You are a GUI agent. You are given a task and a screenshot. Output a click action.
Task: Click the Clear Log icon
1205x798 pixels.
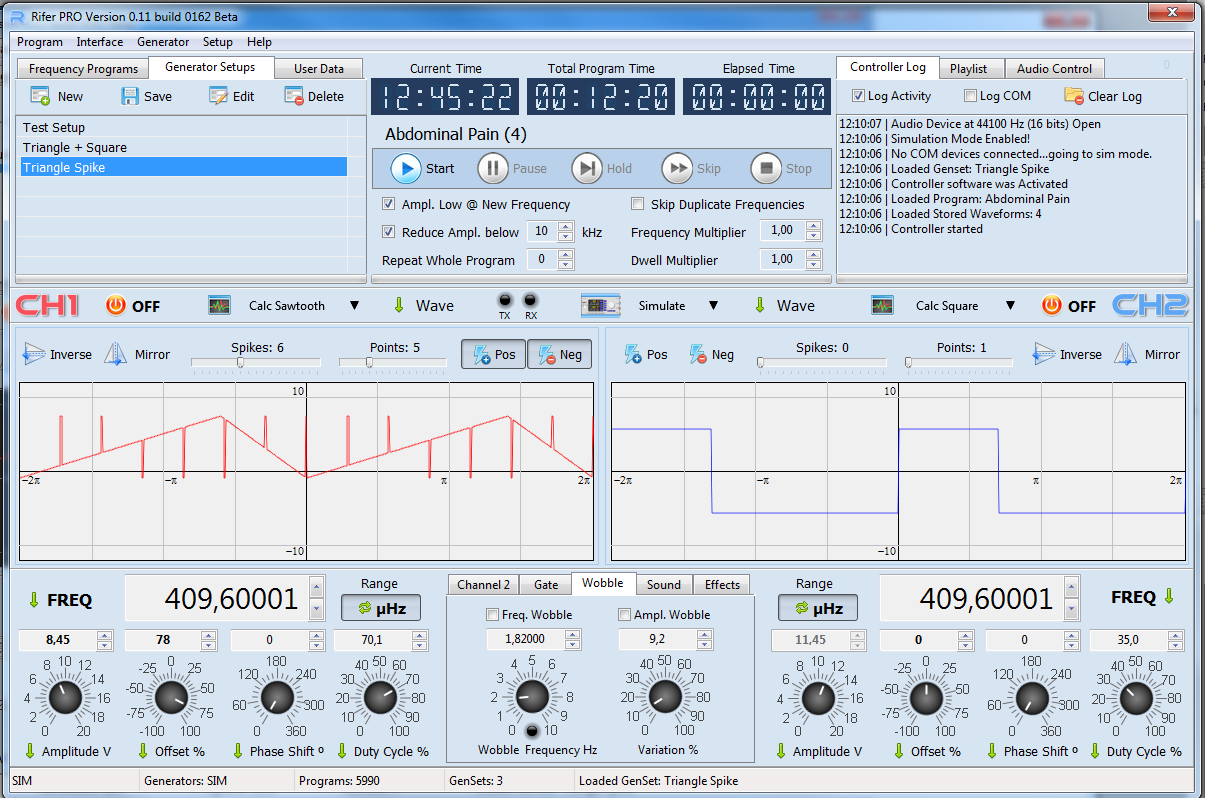(x=1074, y=96)
